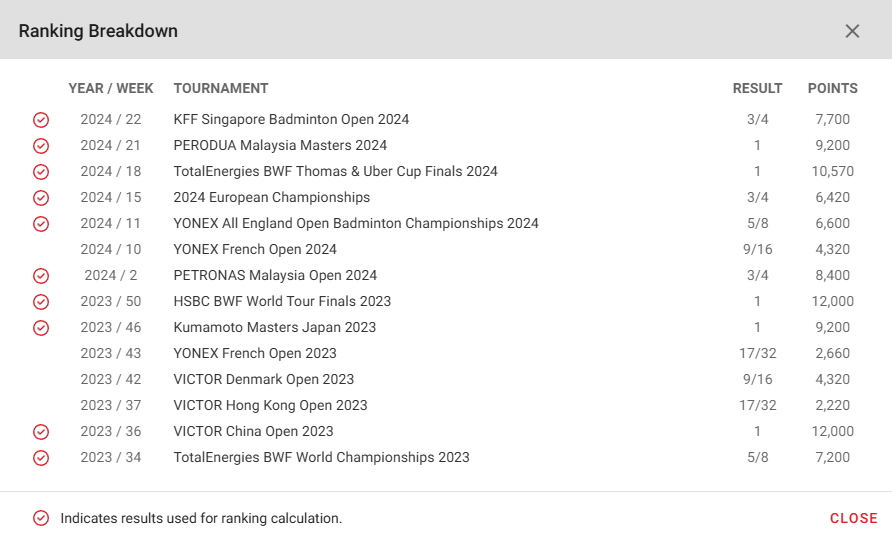Screen dimensions: 892x539
Task: Click the checkmark icon beside YONEX All England Open
Action: tap(41, 224)
